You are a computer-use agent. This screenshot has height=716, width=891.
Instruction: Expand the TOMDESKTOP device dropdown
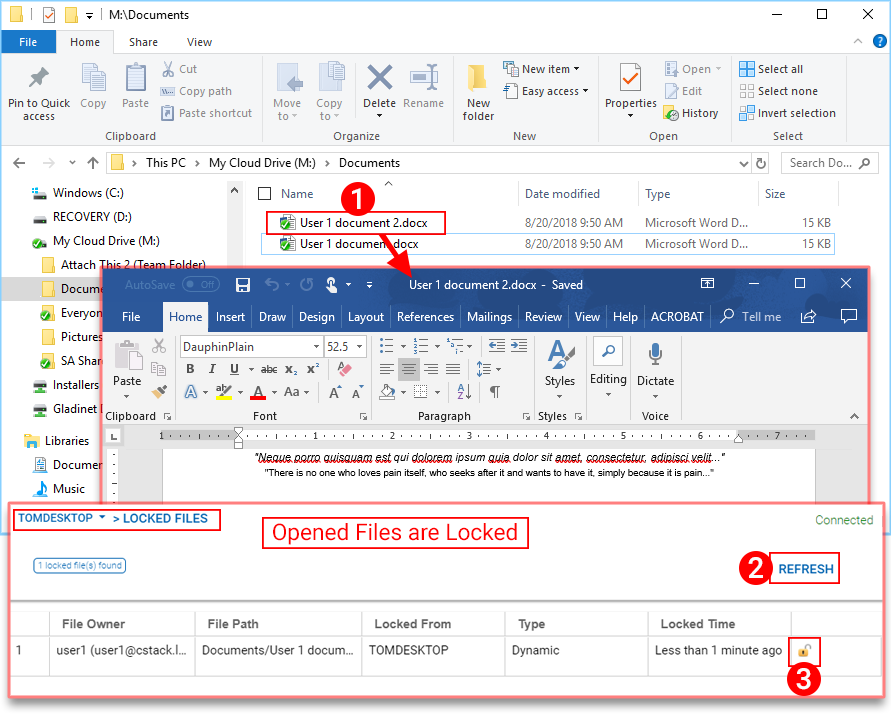(102, 518)
